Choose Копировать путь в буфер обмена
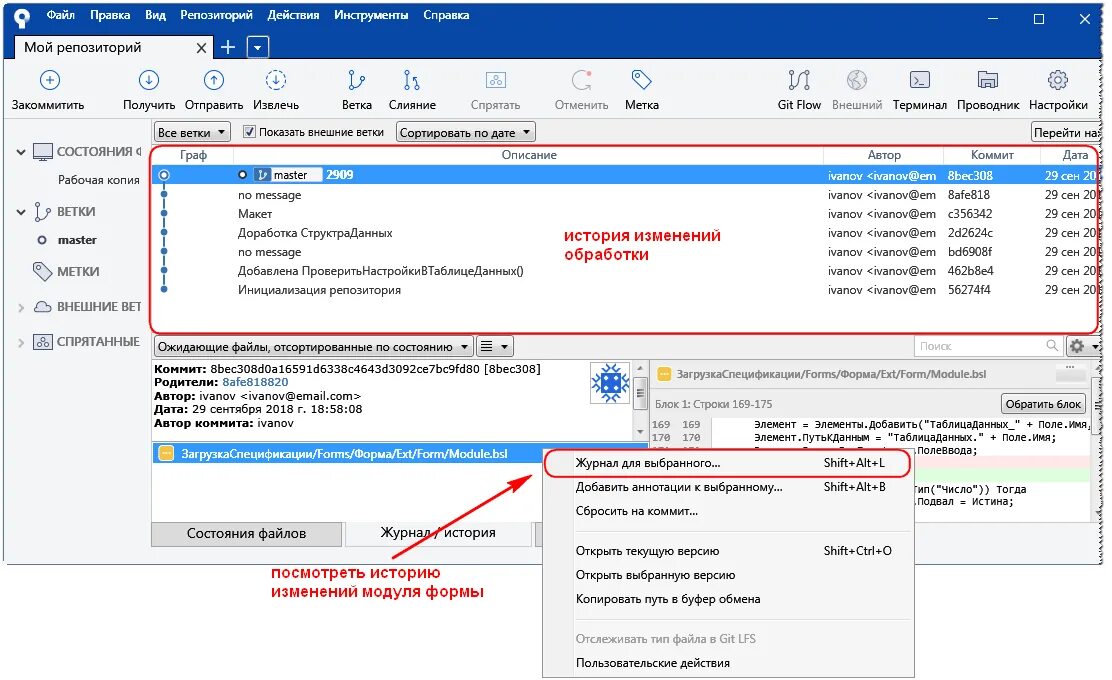 pos(728,599)
